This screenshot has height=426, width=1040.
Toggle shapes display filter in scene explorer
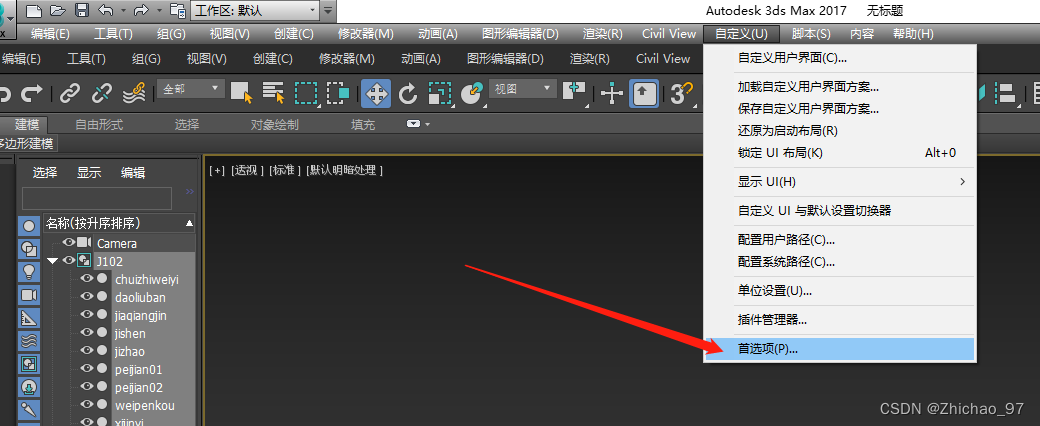(29, 249)
